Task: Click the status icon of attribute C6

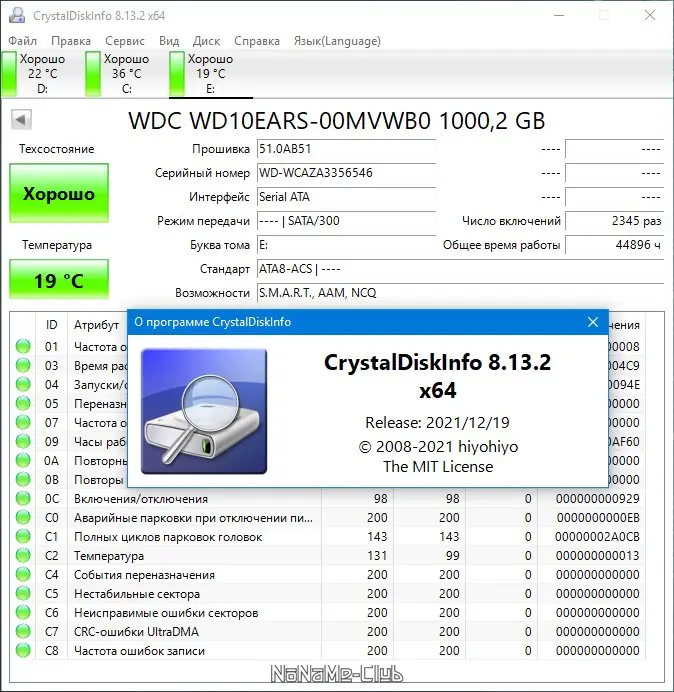Action: pos(23,613)
